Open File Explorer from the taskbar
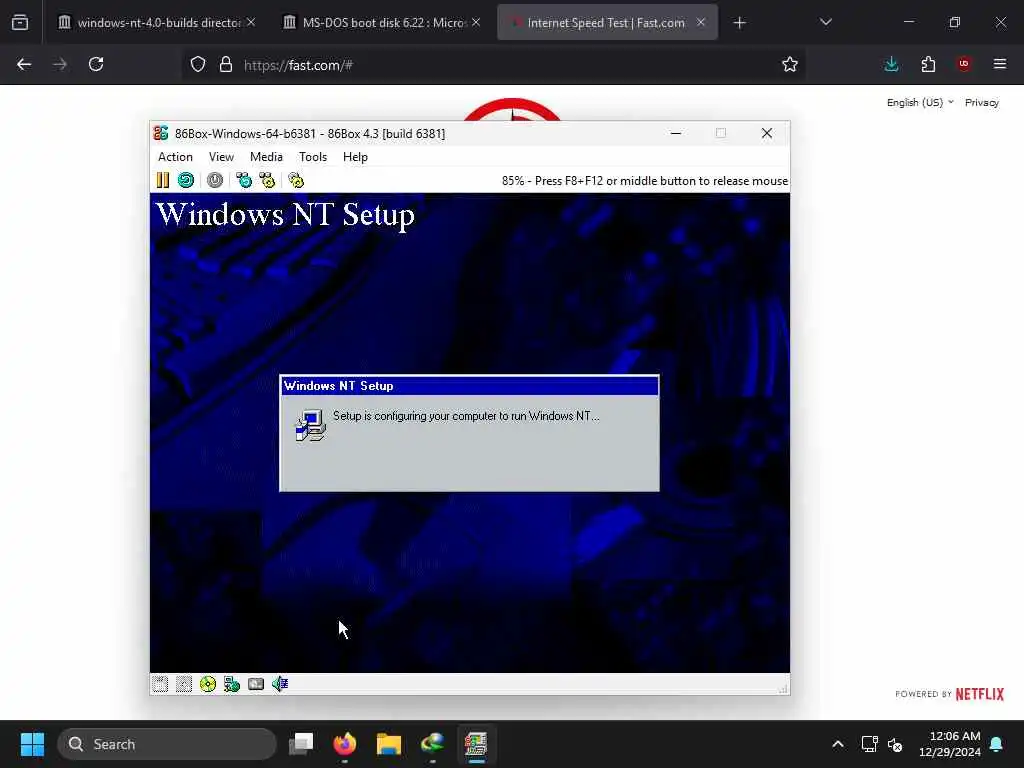 [x=389, y=744]
